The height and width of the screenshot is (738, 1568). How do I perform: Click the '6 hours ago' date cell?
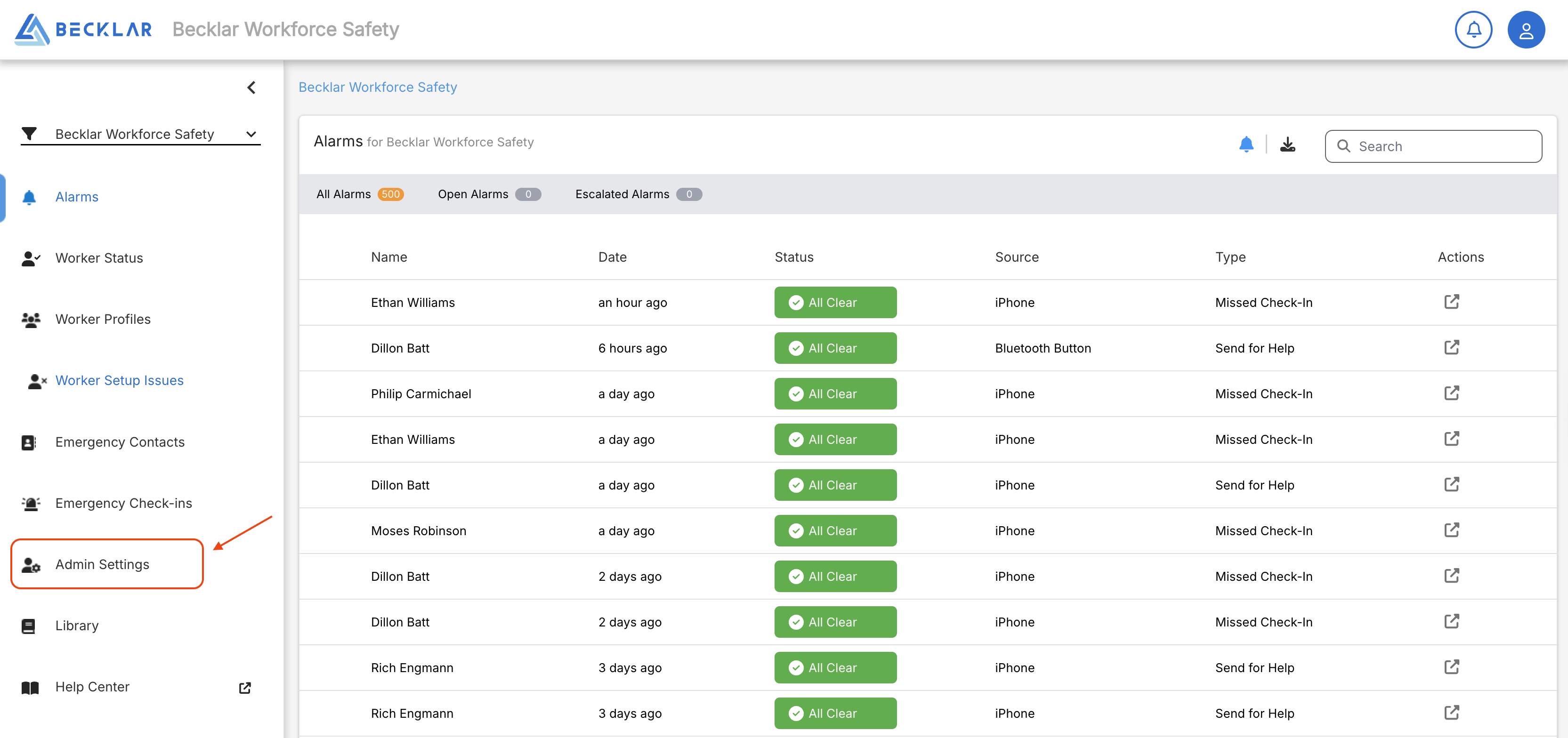coord(632,348)
